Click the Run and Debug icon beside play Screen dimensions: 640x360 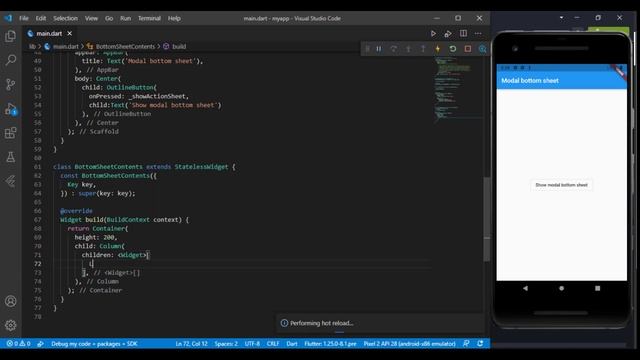[448, 33]
